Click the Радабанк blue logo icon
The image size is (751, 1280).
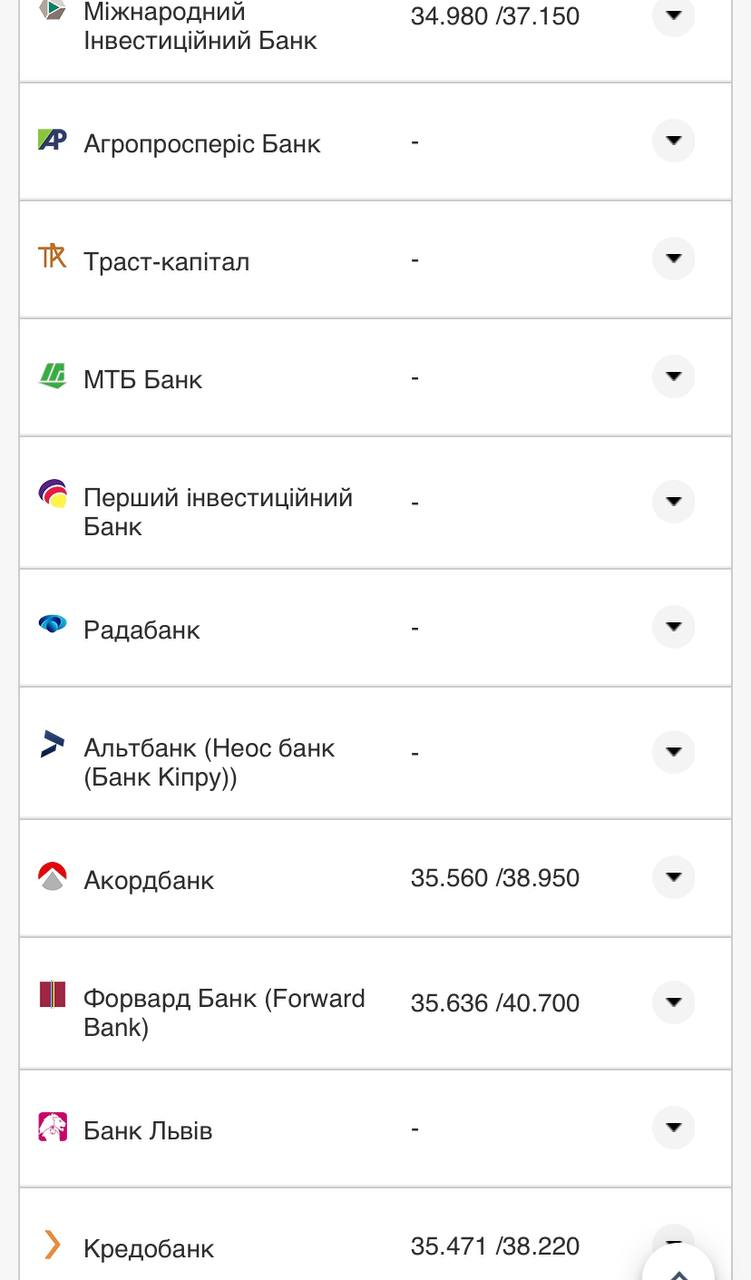pyautogui.click(x=52, y=624)
